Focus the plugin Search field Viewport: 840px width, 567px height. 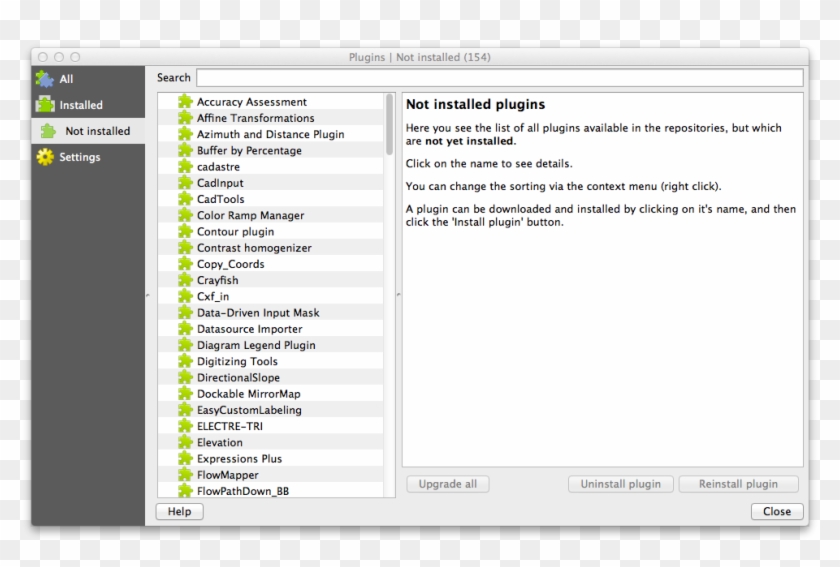tap(500, 77)
